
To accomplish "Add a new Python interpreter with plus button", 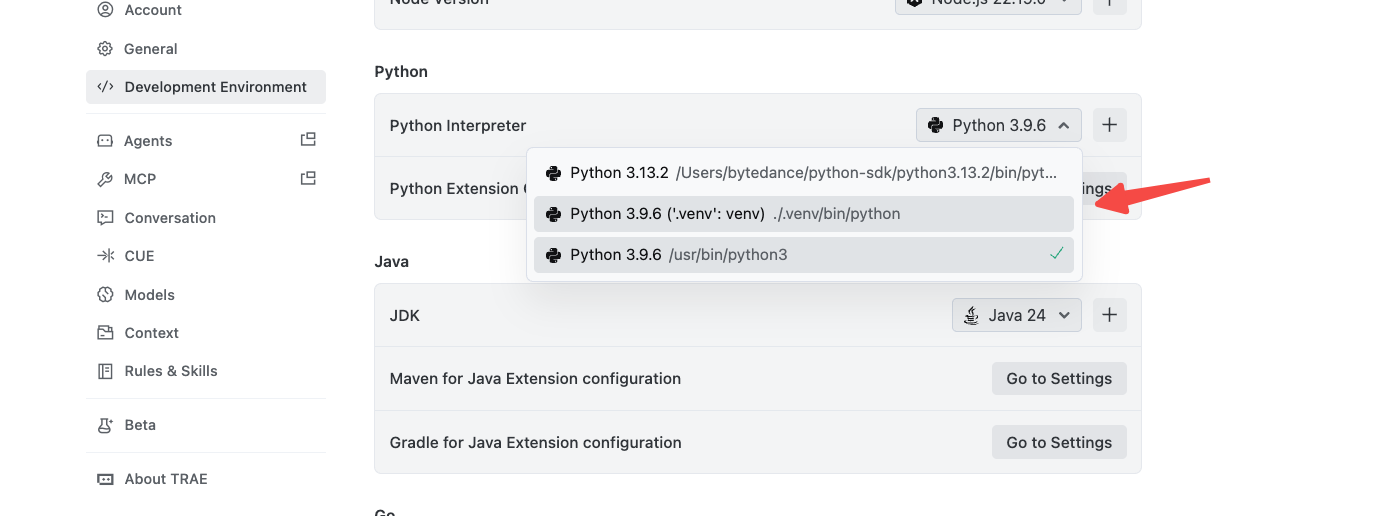I will 1109,125.
